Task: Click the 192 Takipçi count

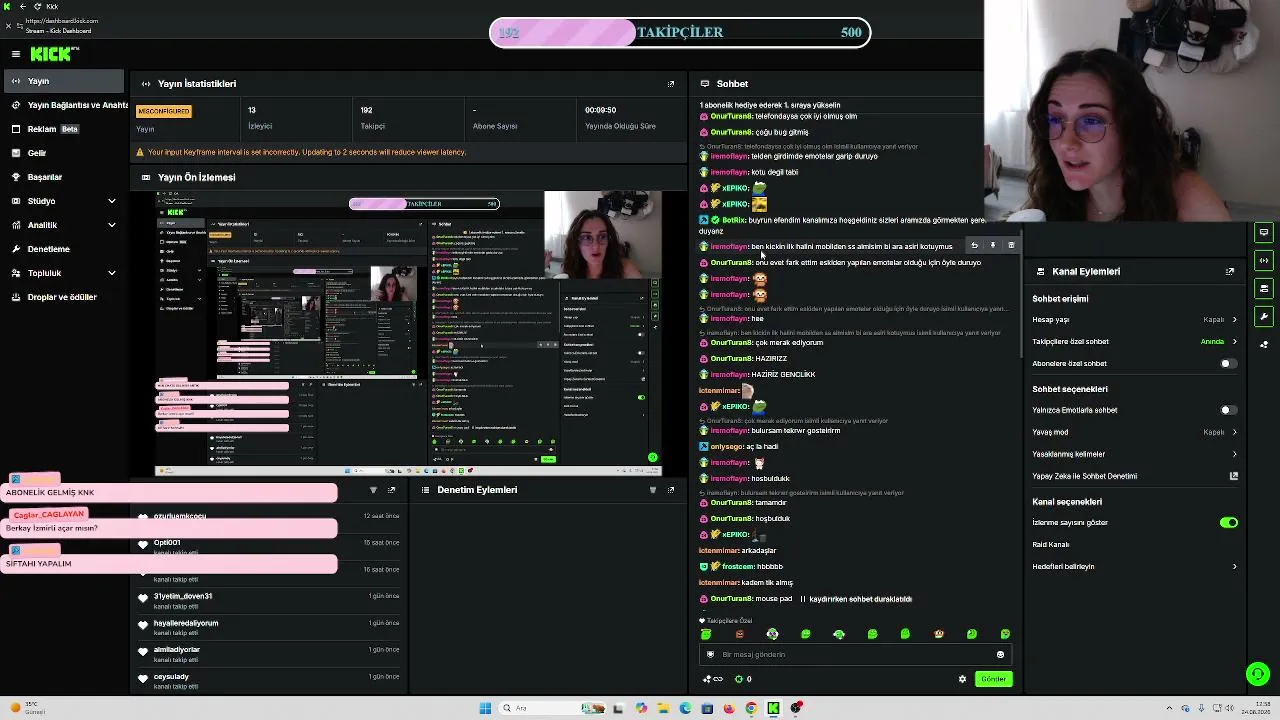Action: click(x=366, y=110)
